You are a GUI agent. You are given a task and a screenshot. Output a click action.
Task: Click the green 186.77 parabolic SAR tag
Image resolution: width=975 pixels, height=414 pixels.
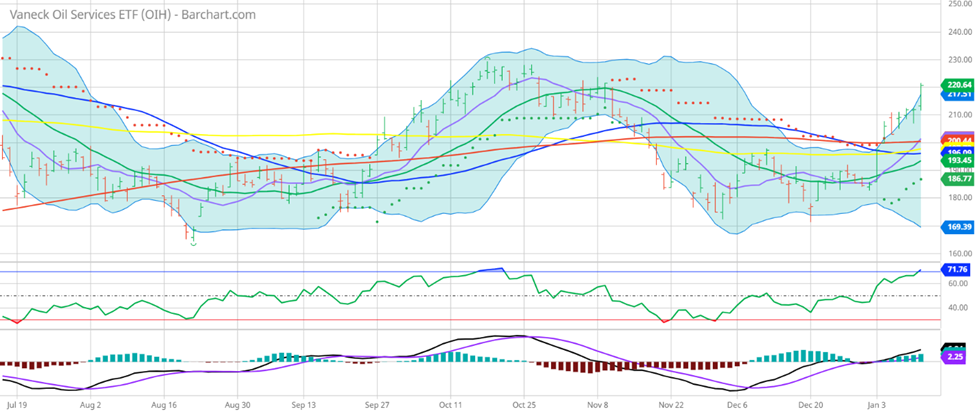(958, 179)
